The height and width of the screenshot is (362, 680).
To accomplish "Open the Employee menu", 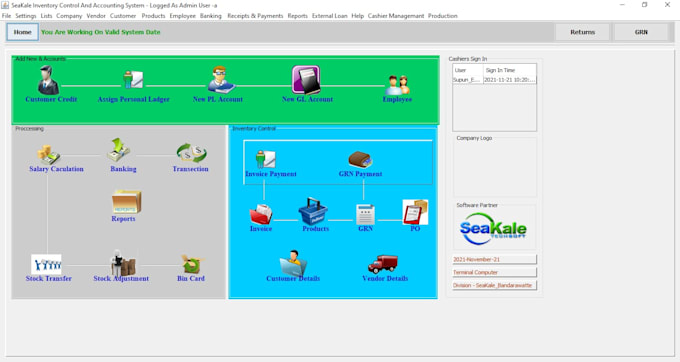I will [x=183, y=16].
